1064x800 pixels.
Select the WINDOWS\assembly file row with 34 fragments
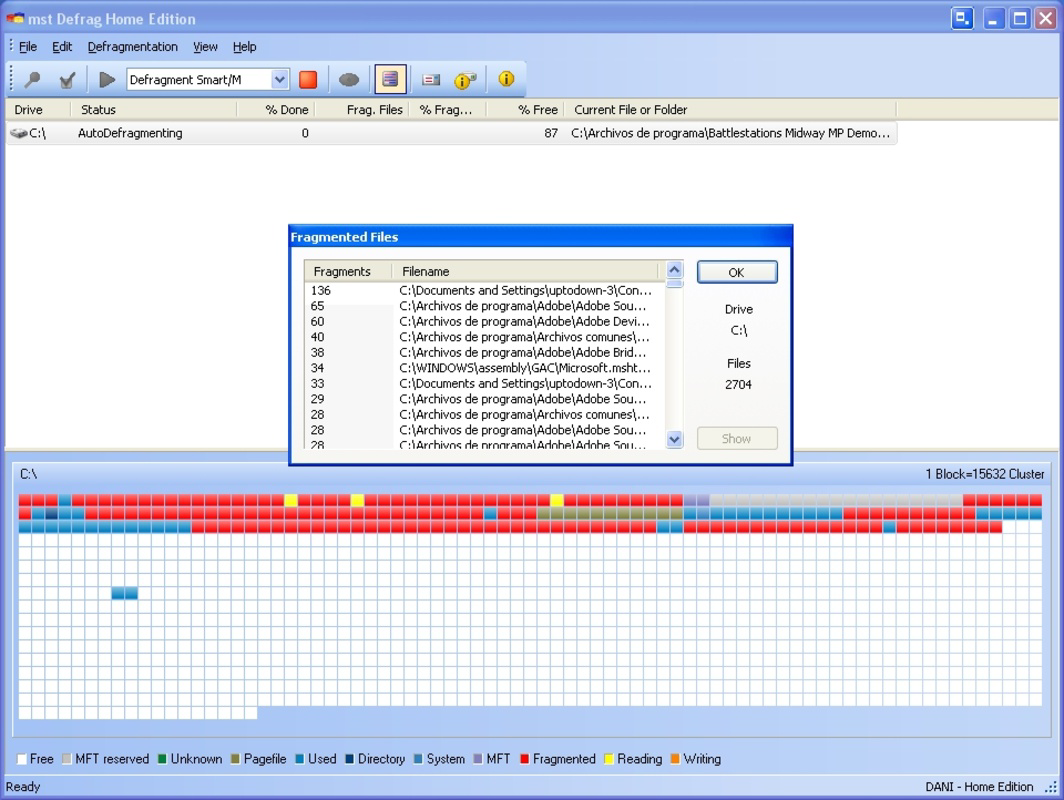pyautogui.click(x=484, y=368)
